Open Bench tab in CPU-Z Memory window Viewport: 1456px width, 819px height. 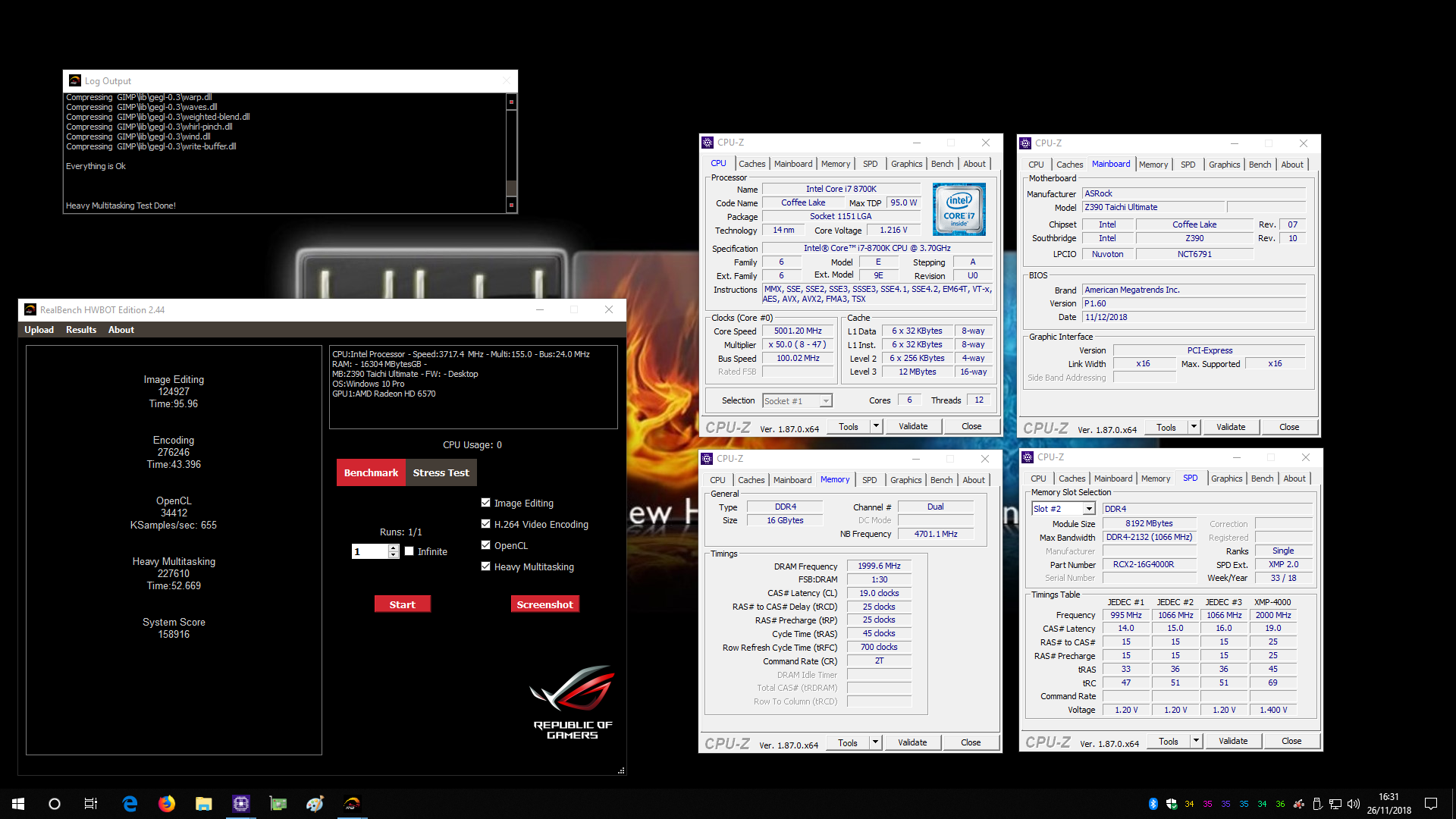(941, 480)
